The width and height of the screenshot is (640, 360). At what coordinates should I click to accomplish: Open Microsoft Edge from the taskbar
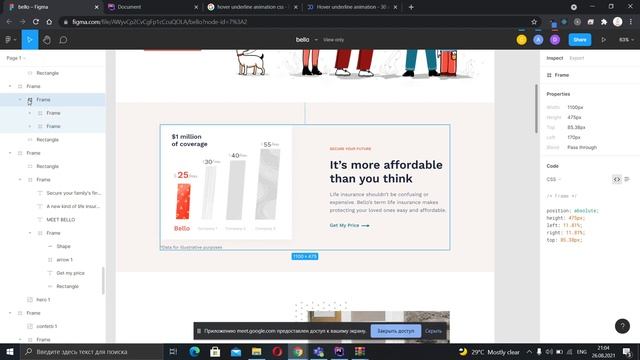pos(194,351)
